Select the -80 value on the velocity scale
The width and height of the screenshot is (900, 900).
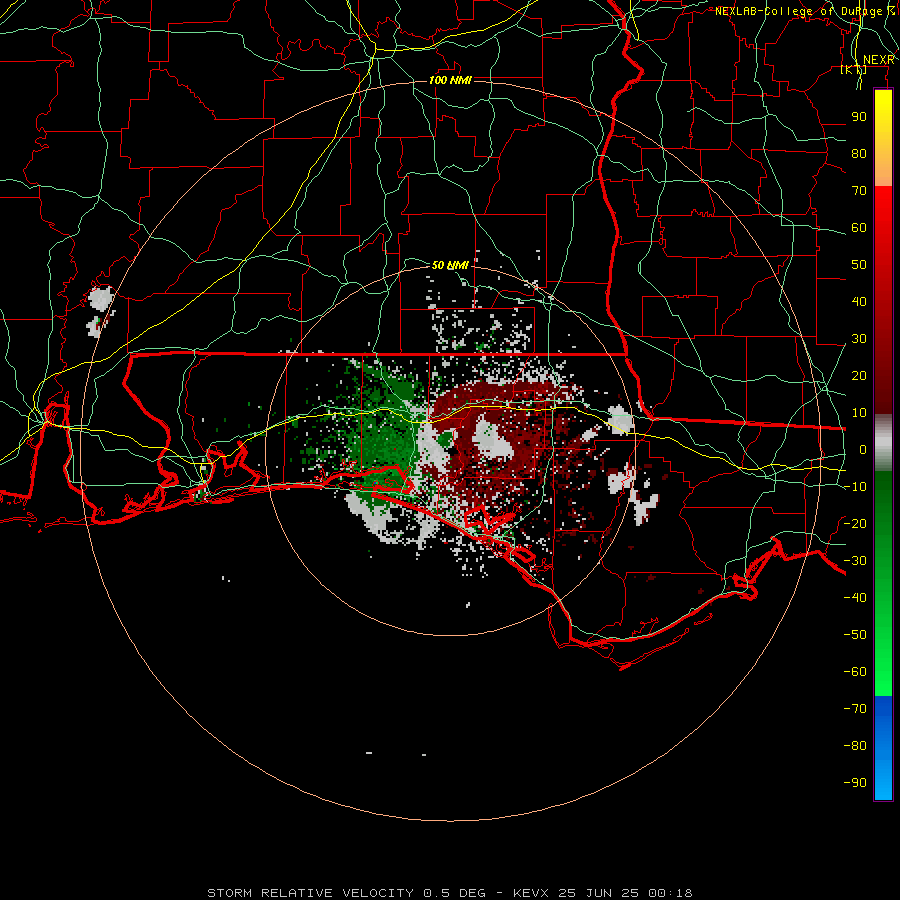click(855, 746)
